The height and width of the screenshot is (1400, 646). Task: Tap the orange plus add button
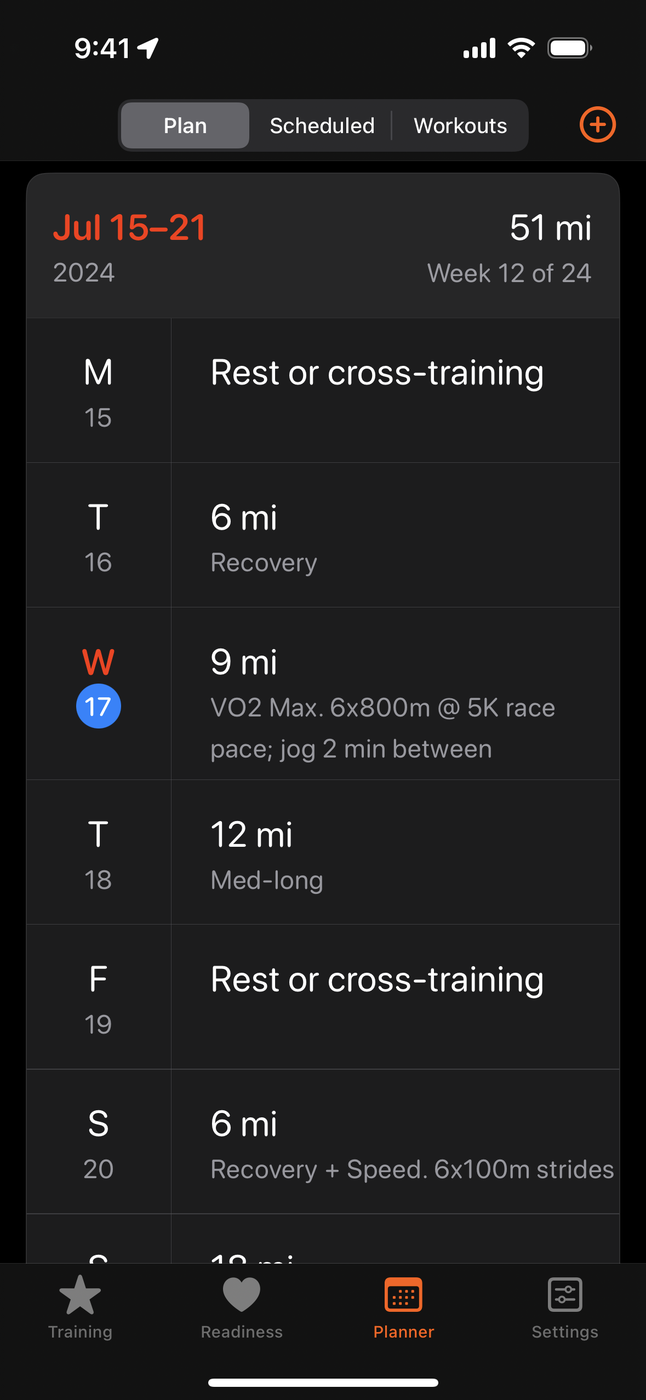[597, 125]
